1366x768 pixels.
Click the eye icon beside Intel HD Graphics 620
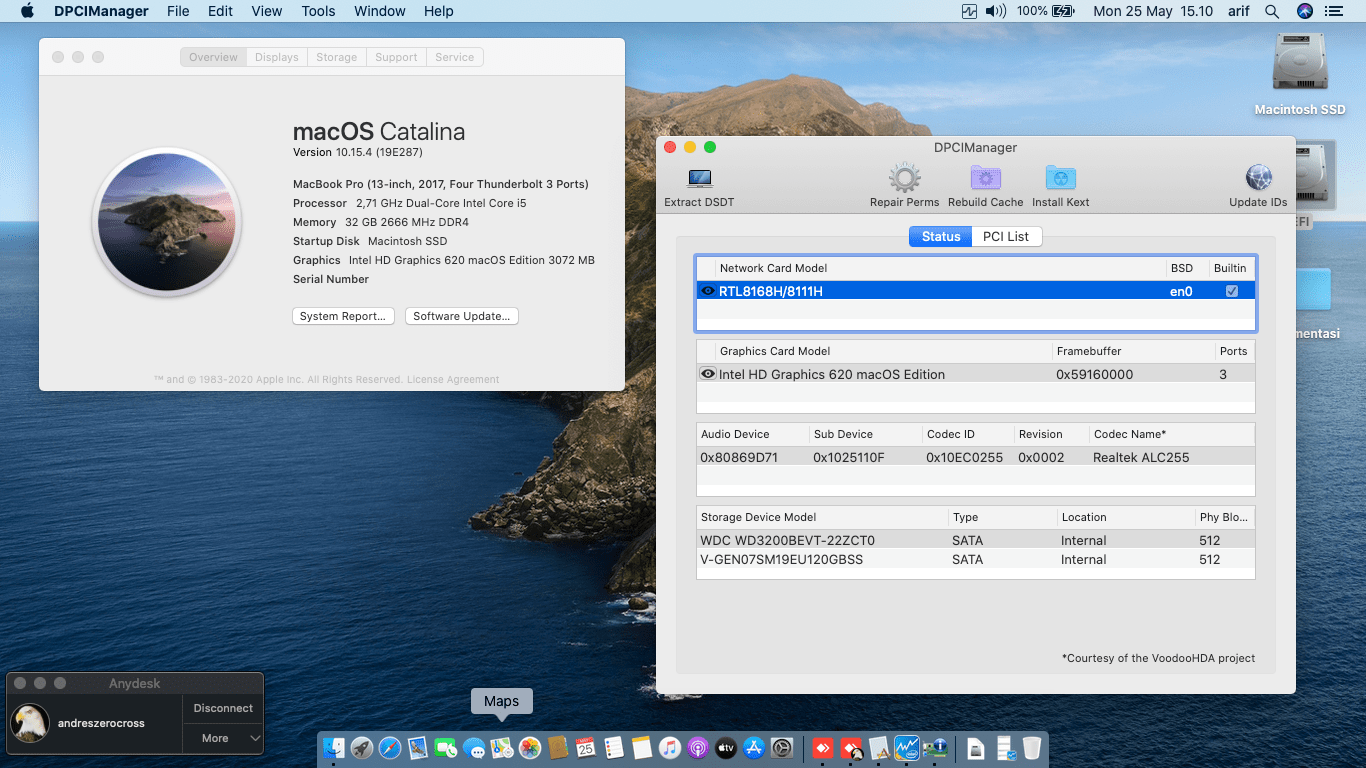[707, 373]
